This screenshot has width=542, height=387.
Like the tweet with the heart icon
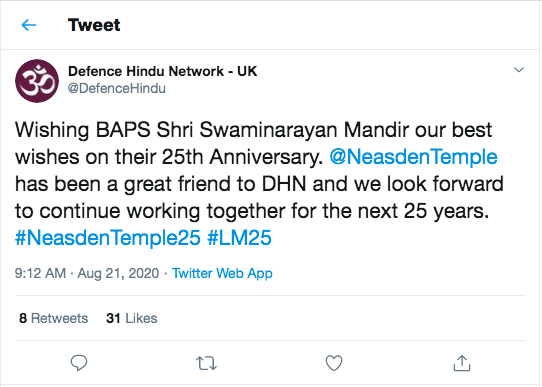(x=334, y=363)
